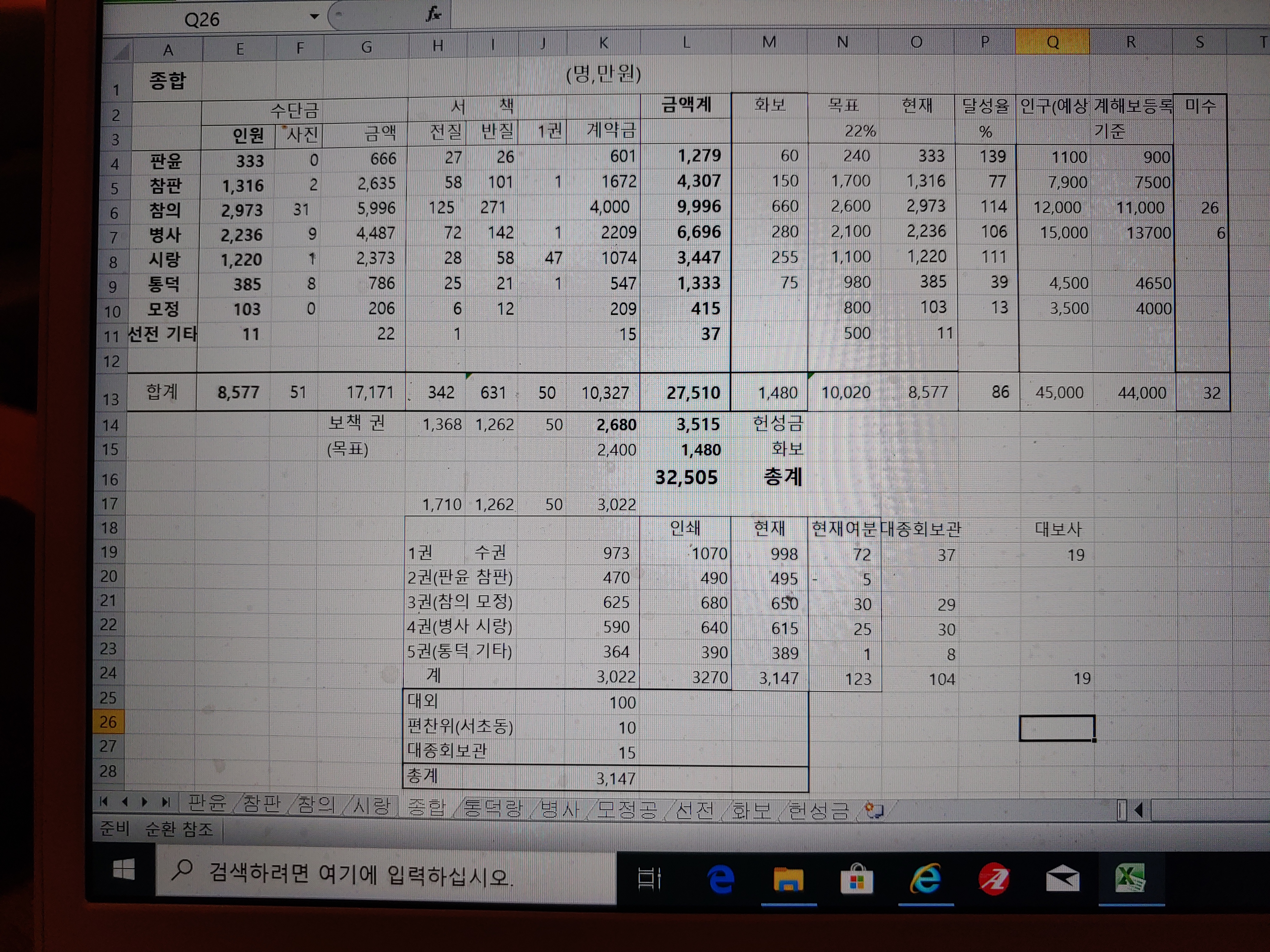Screen dimensions: 1270x952
Task: Go to previous sheet navigation arrow
Action: [x=125, y=802]
